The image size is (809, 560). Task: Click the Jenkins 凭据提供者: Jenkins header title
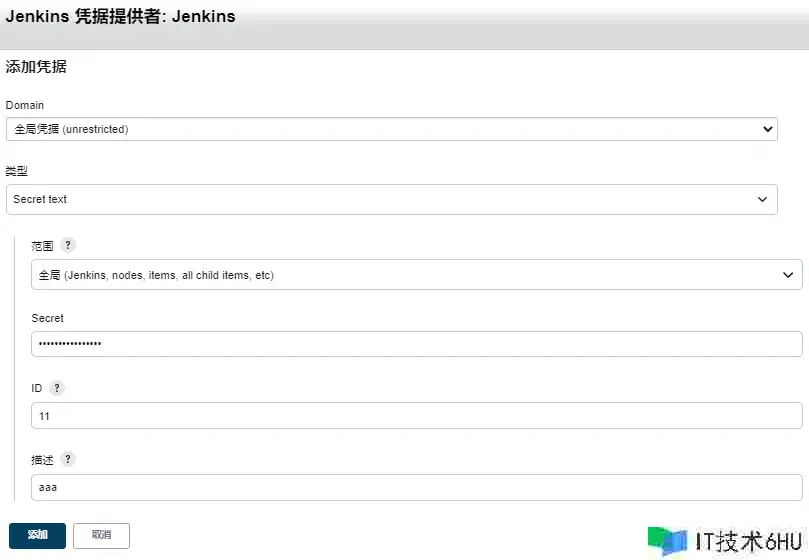(x=121, y=17)
